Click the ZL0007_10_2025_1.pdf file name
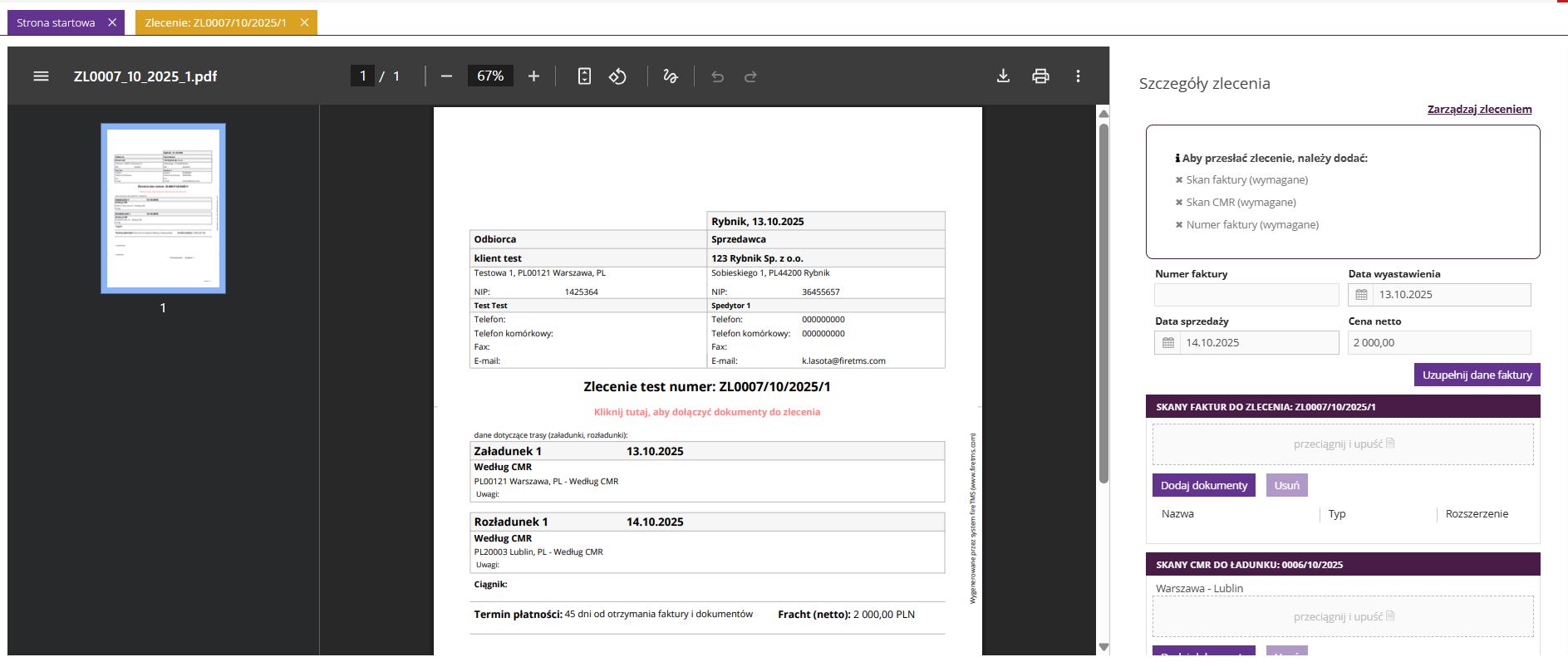The width and height of the screenshot is (1568, 662). click(145, 76)
